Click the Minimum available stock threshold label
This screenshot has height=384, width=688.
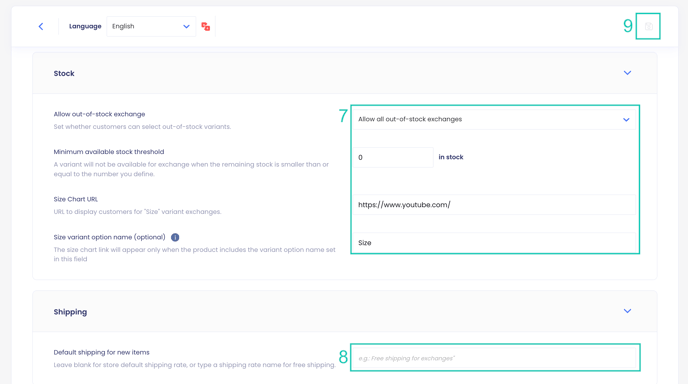coord(109,152)
